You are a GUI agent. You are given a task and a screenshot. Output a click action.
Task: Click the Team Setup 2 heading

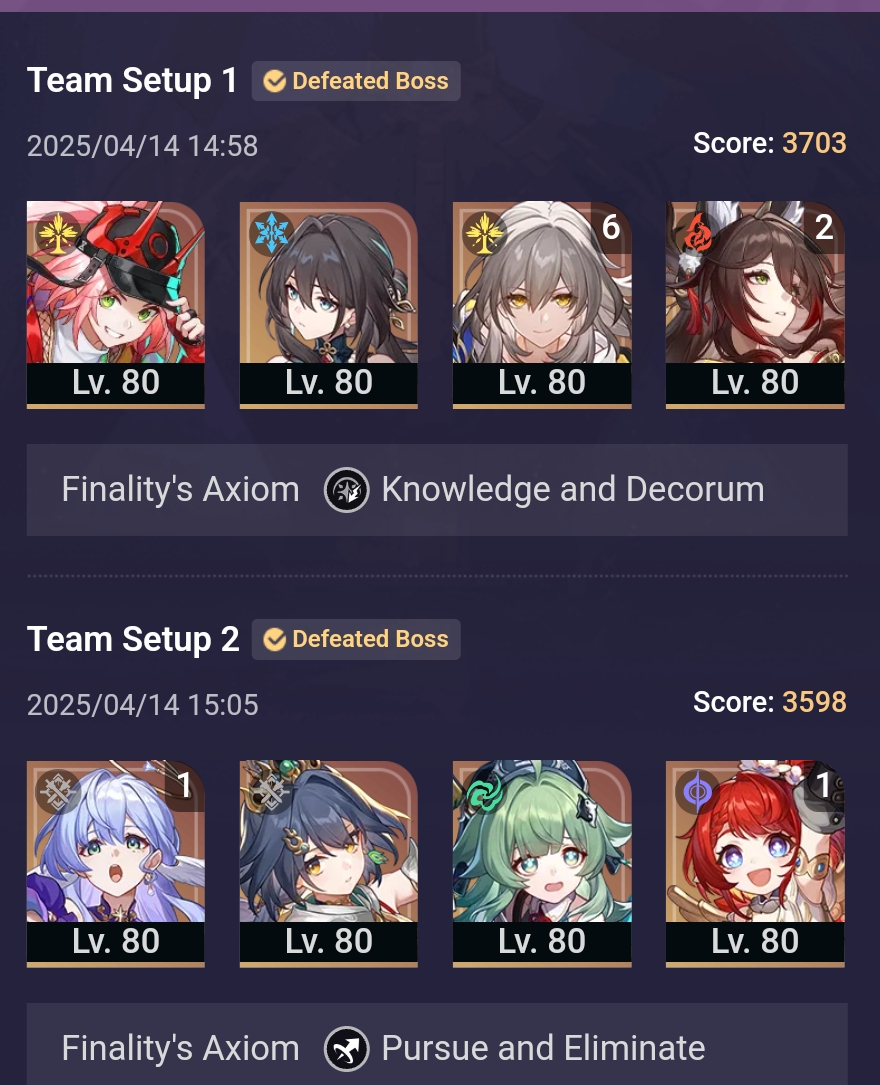(133, 639)
